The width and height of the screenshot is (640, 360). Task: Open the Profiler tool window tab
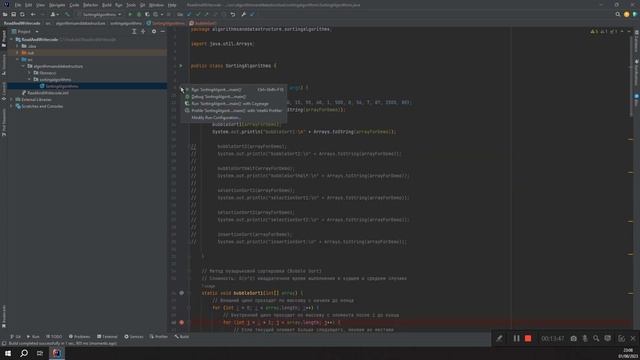[159, 337]
